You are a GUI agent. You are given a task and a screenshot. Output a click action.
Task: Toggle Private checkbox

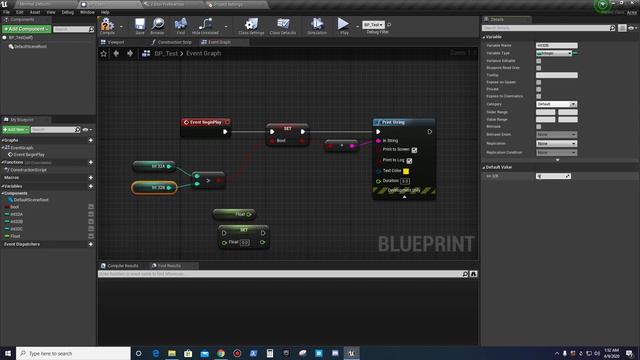[x=538, y=89]
